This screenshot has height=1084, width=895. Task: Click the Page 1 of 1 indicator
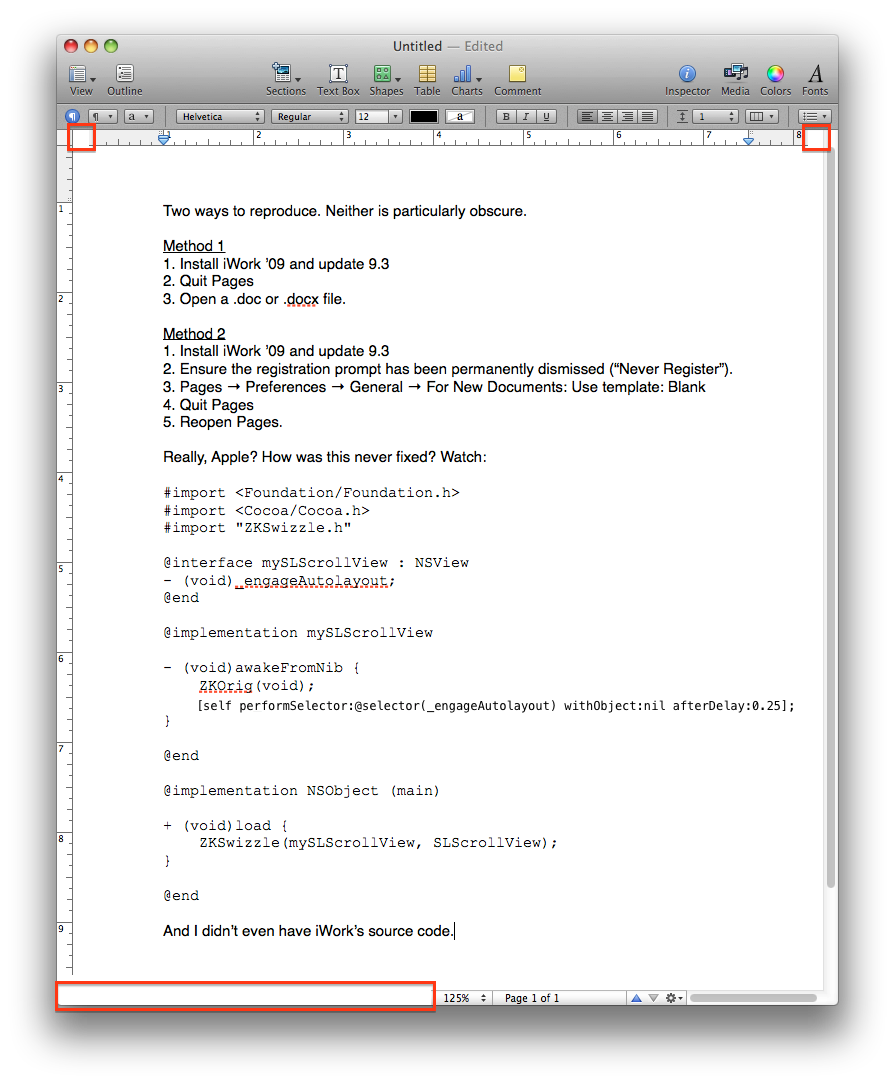(x=531, y=998)
